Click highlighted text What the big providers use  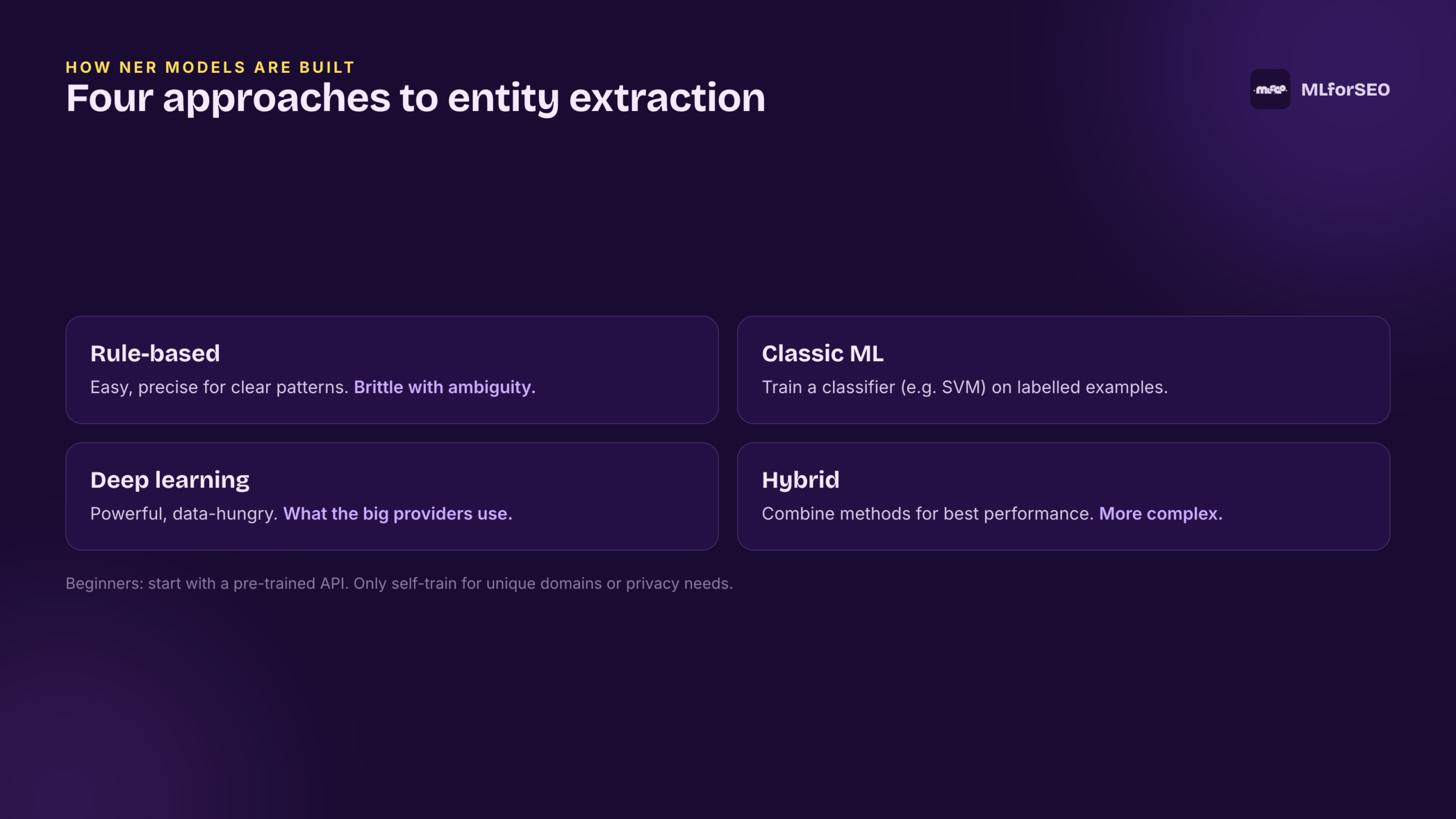(398, 514)
